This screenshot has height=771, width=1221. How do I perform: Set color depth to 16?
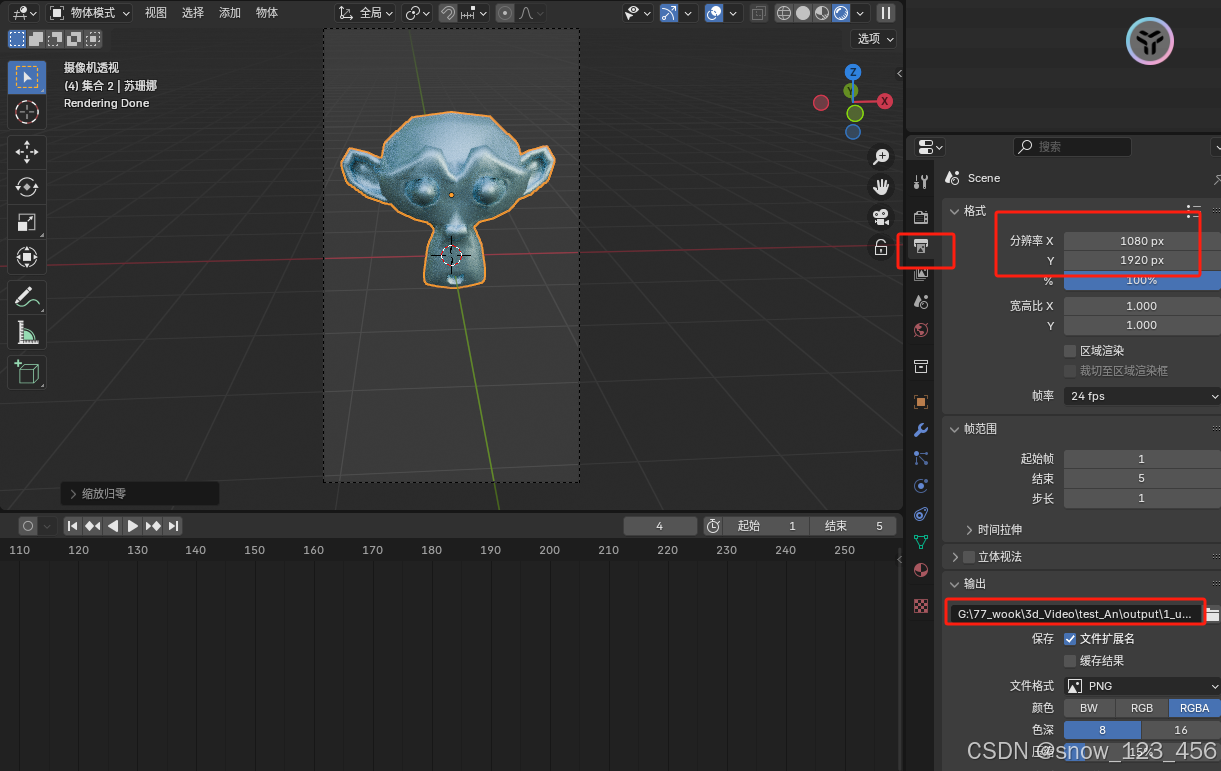[x=1181, y=730]
